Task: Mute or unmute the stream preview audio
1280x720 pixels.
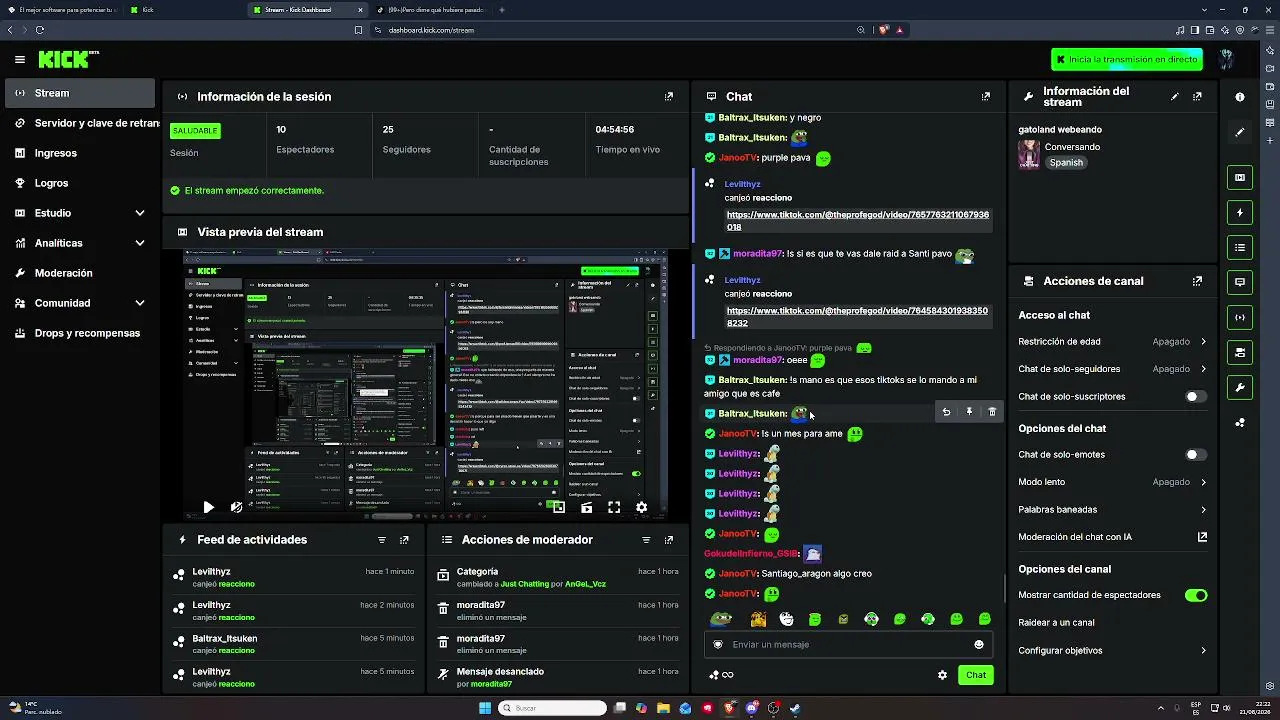Action: point(236,507)
